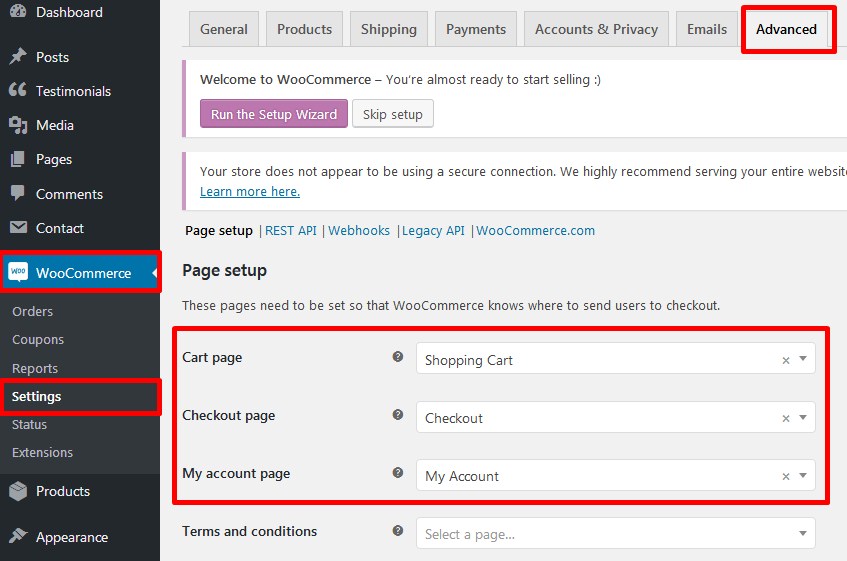The image size is (847, 561).
Task: Click the Products box icon in sidebar
Action: (x=18, y=491)
